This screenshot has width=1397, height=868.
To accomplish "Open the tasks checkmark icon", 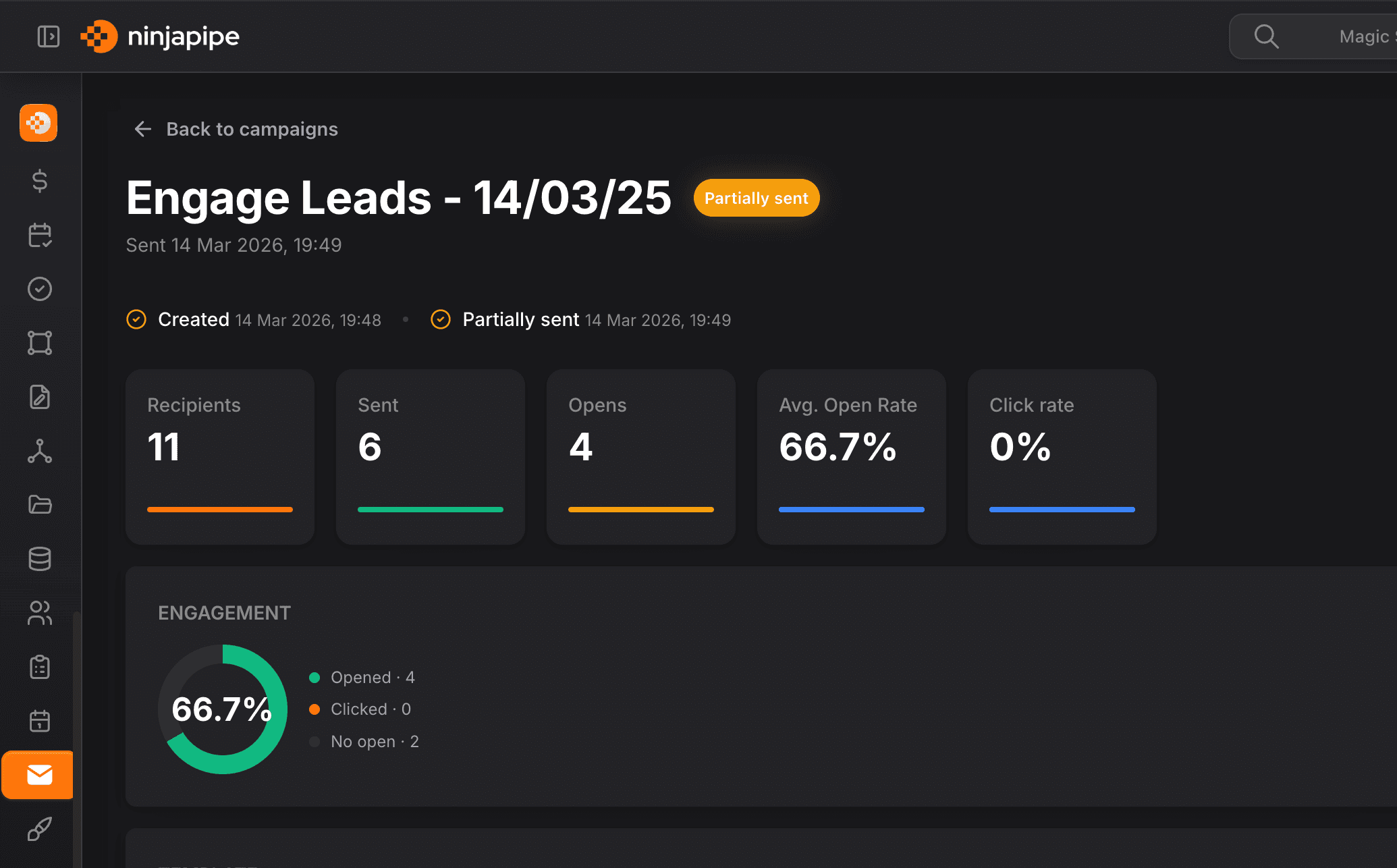I will (x=40, y=289).
